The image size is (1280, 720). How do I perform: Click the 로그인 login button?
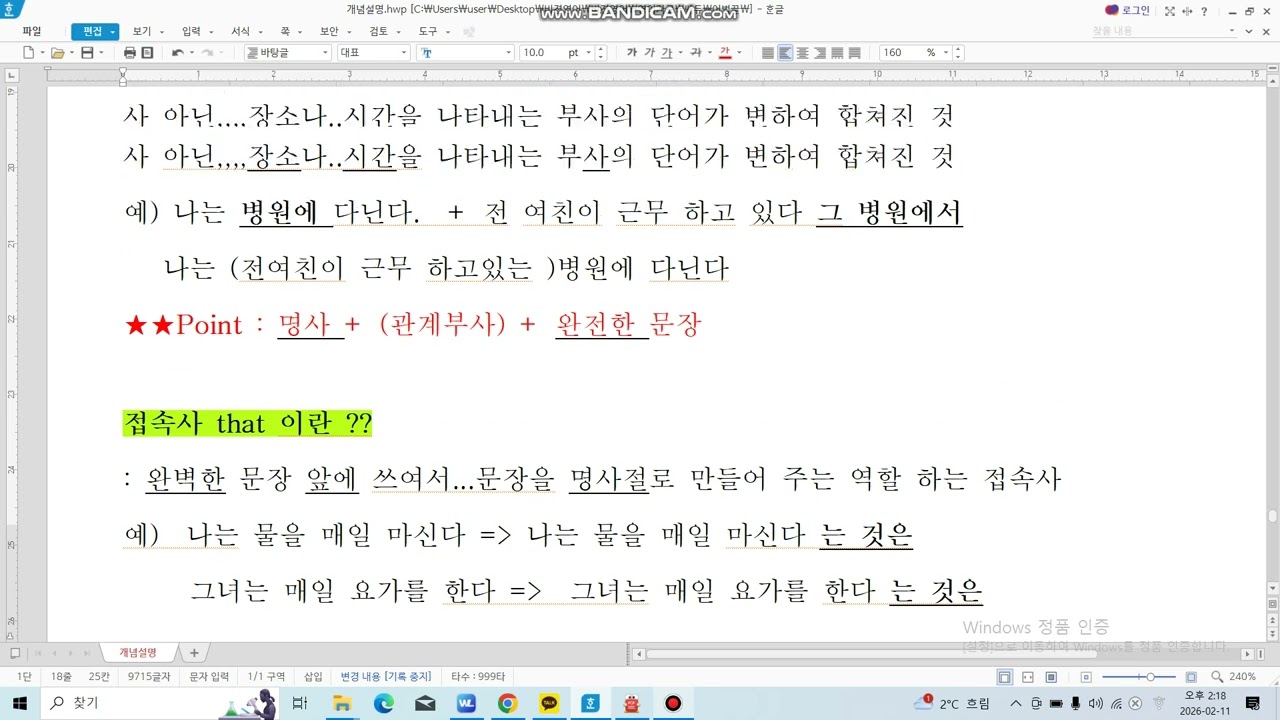[1128, 10]
